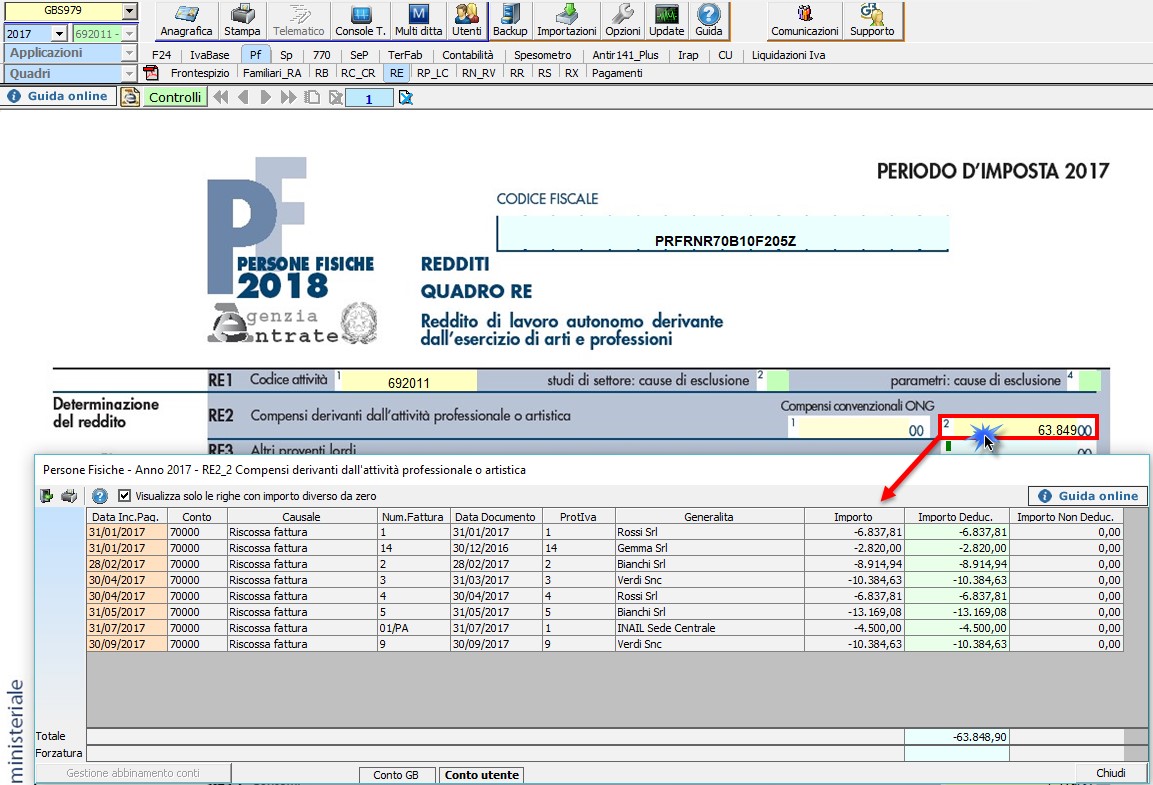The height and width of the screenshot is (785, 1153).
Task: Click the Compensi convenzionali ONG field
Action: click(860, 429)
